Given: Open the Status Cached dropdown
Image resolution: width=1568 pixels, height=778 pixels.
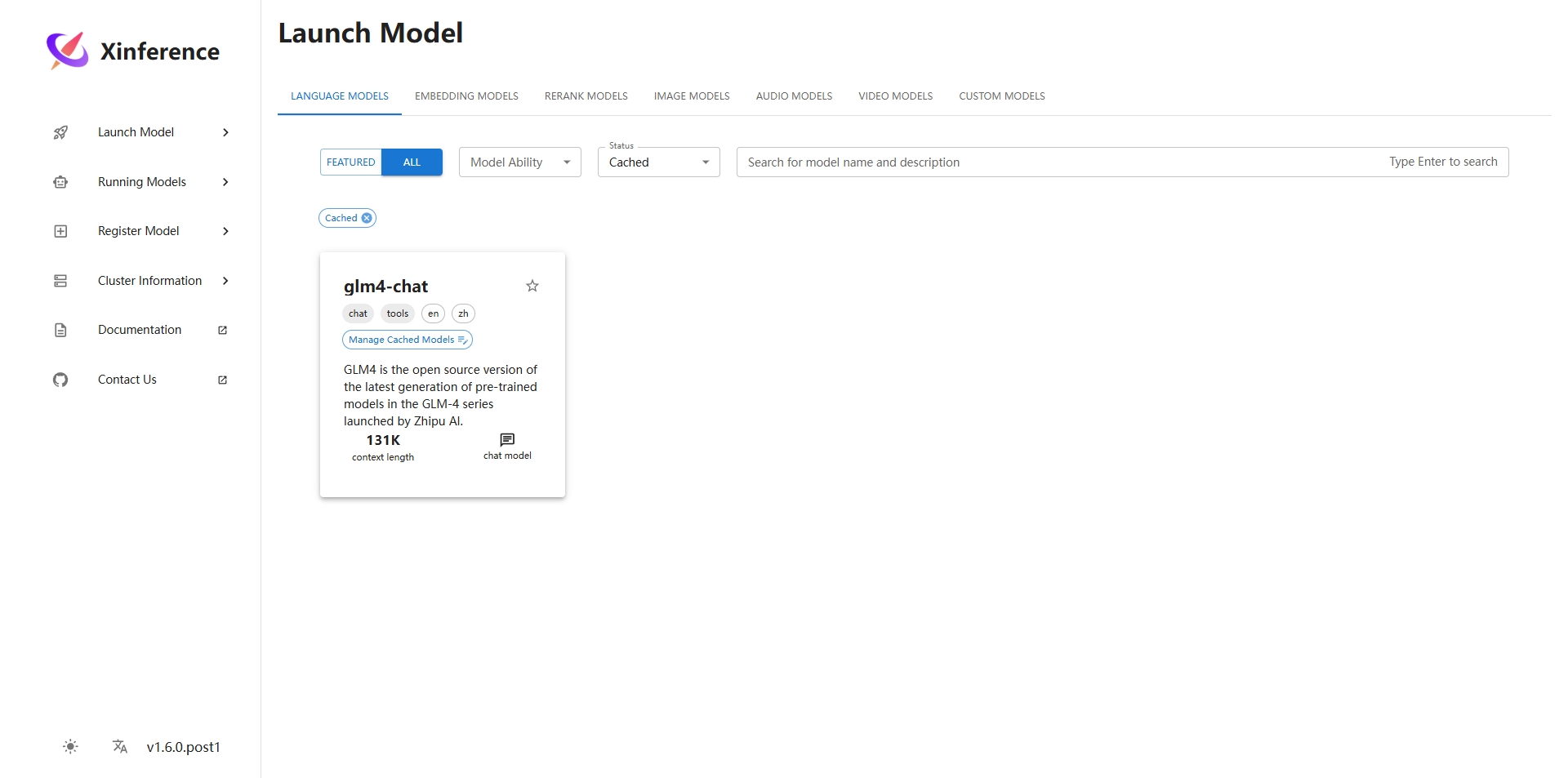Looking at the screenshot, I should [658, 162].
